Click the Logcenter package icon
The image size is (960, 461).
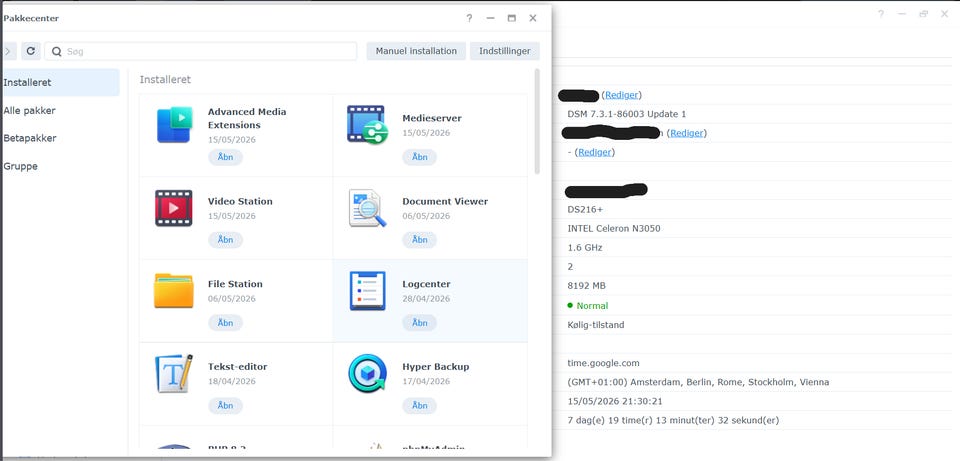[367, 291]
